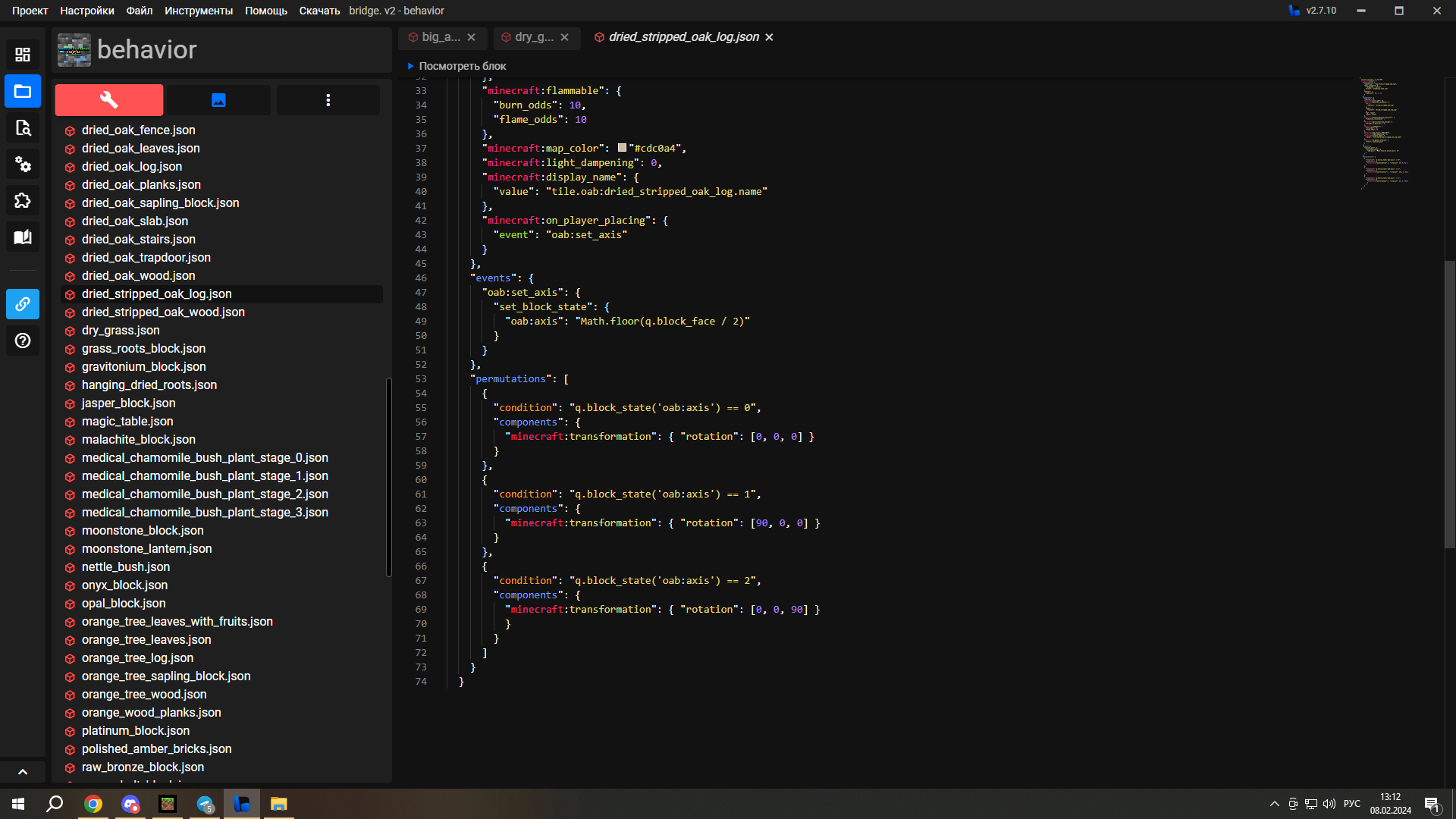The width and height of the screenshot is (1456, 819).
Task: Open dried_oak_planks.json in file list
Action: pos(141,185)
